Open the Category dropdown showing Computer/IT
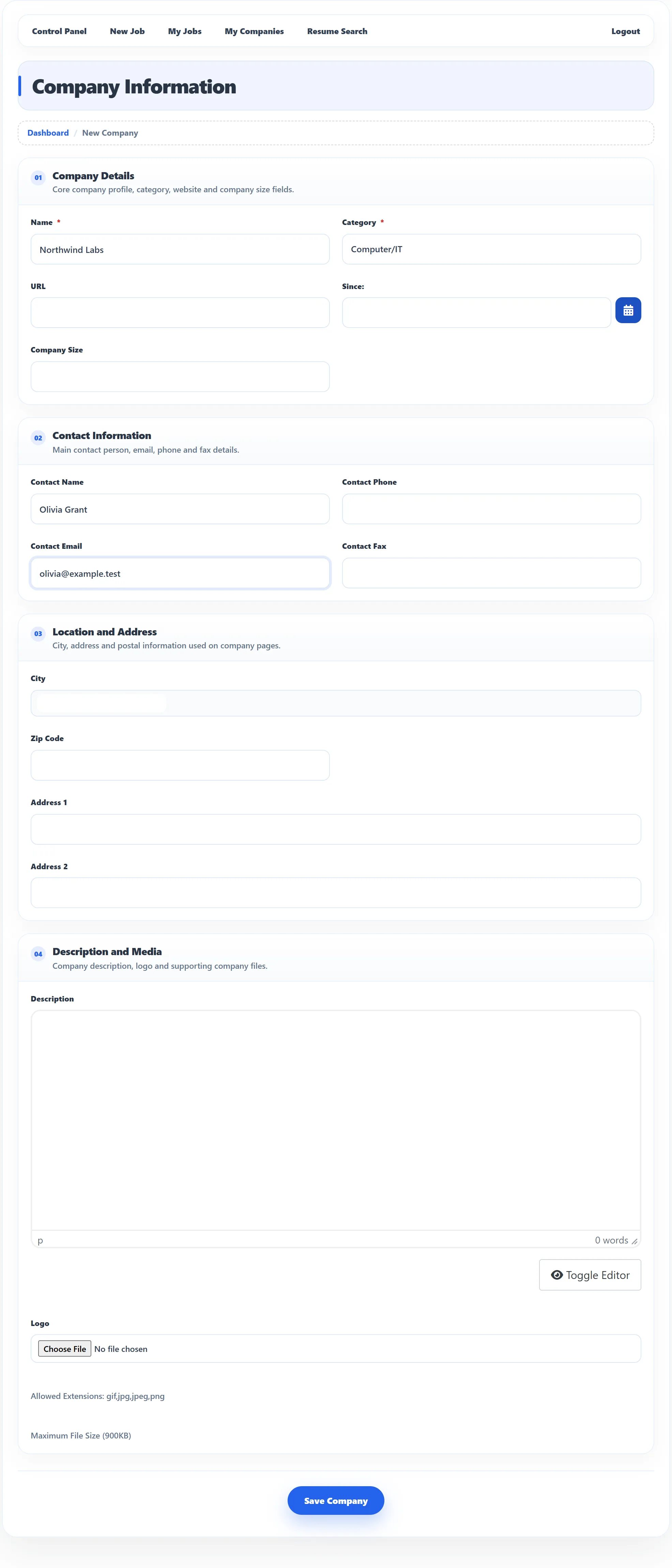The height and width of the screenshot is (1568, 672). point(491,249)
